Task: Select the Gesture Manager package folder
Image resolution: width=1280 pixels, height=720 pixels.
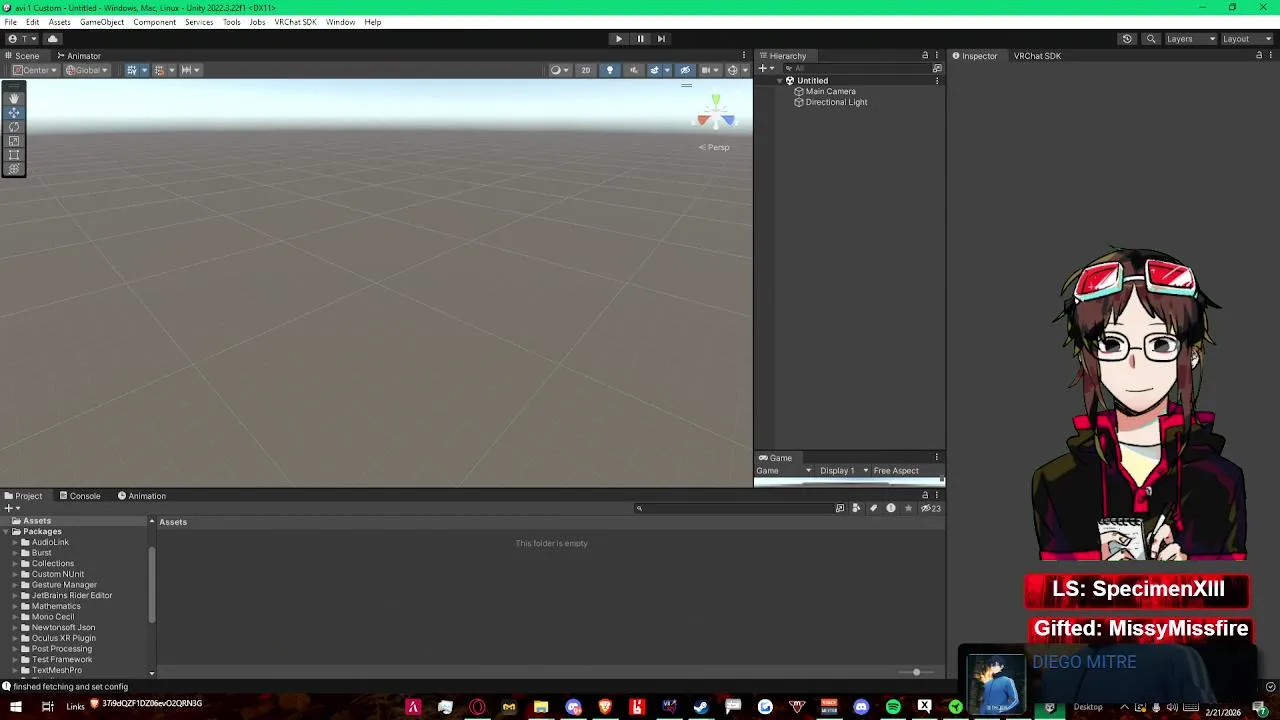Action: point(64,585)
